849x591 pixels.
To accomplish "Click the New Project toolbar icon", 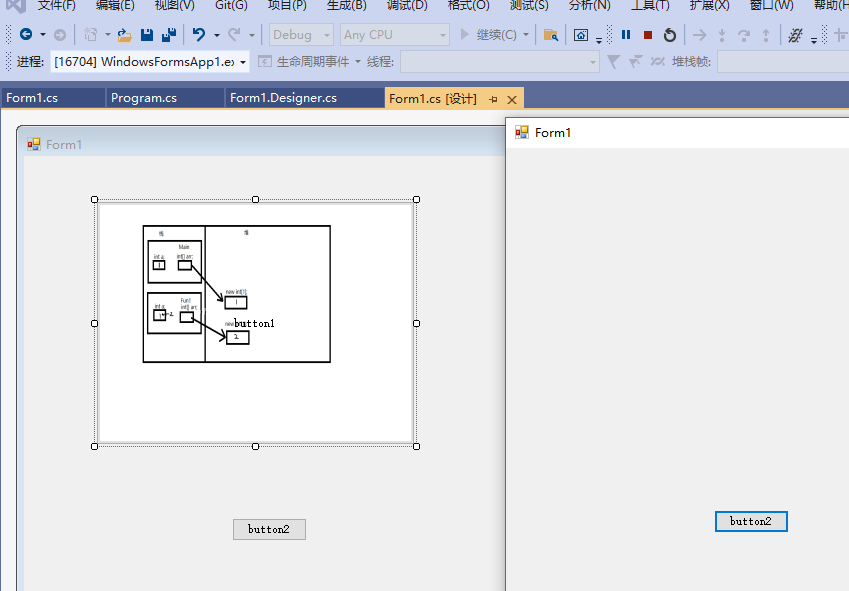I will tap(90, 35).
